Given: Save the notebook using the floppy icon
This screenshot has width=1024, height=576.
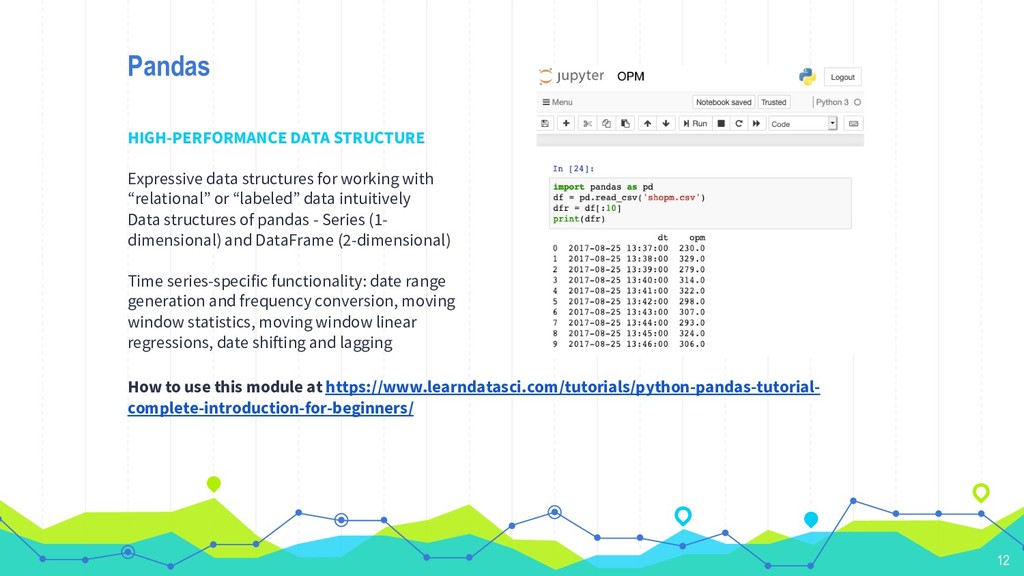Looking at the screenshot, I should coord(545,123).
